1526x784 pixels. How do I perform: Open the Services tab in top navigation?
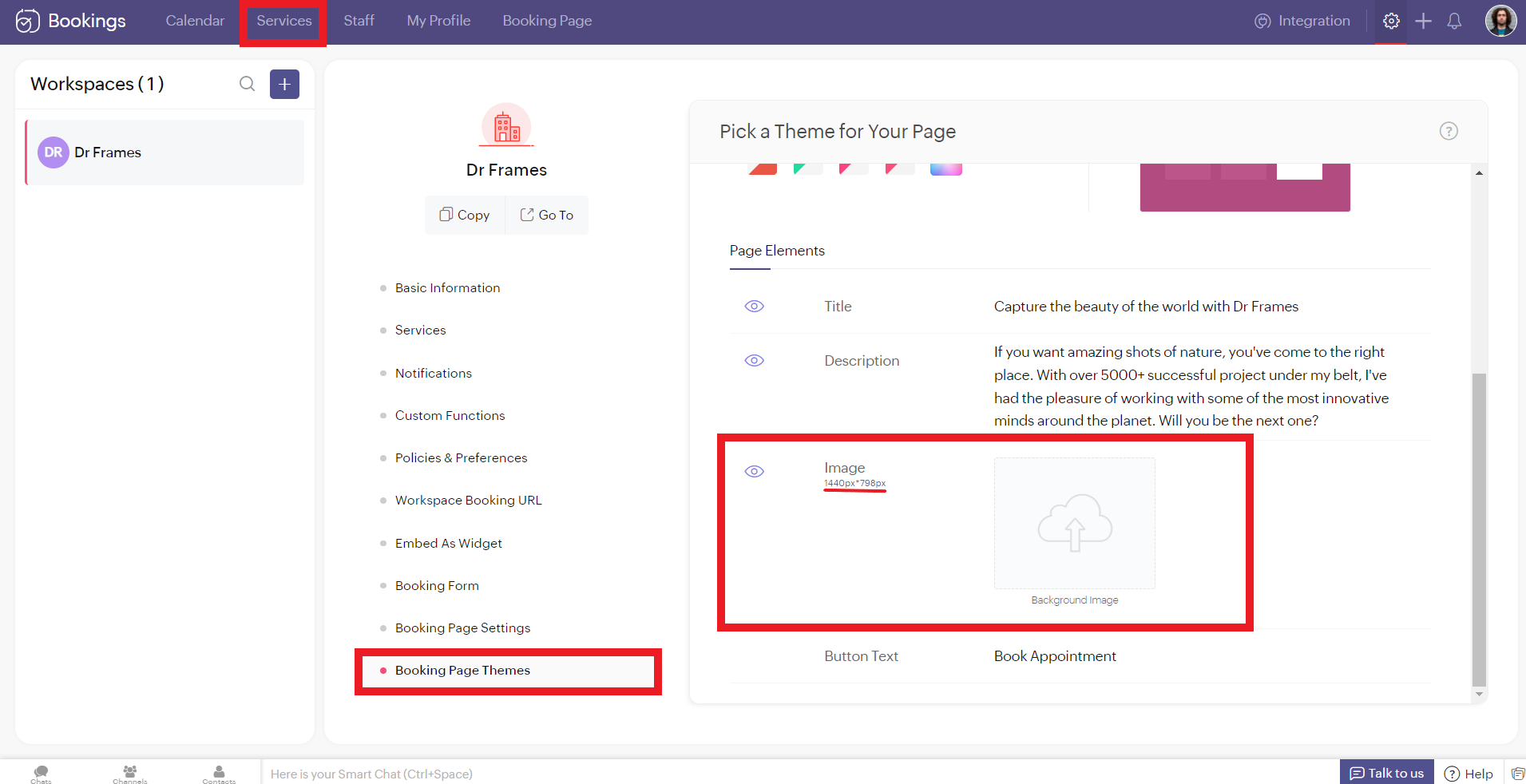(283, 21)
